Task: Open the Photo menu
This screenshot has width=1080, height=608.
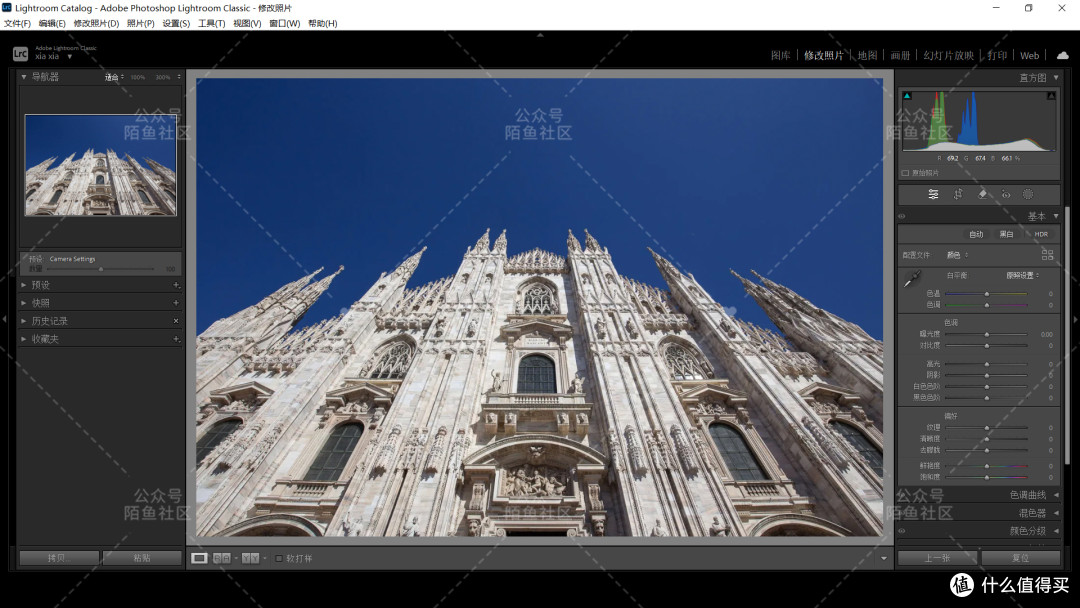Action: (x=141, y=23)
